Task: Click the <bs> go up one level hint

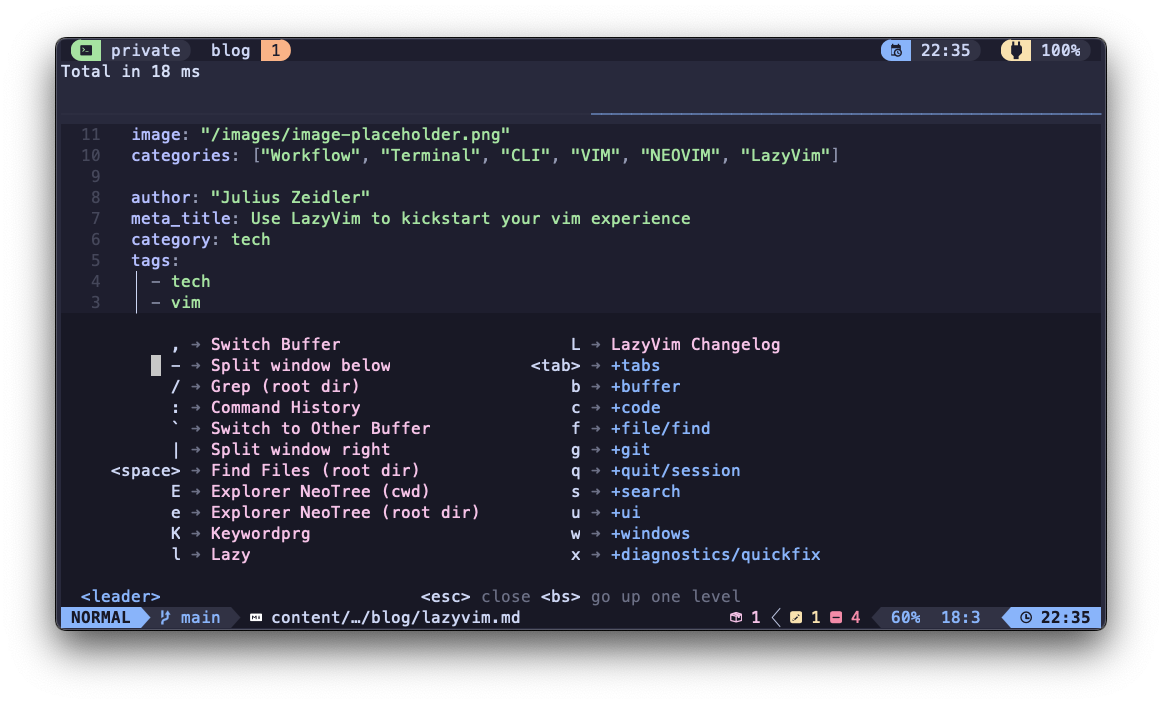Action: (x=640, y=597)
